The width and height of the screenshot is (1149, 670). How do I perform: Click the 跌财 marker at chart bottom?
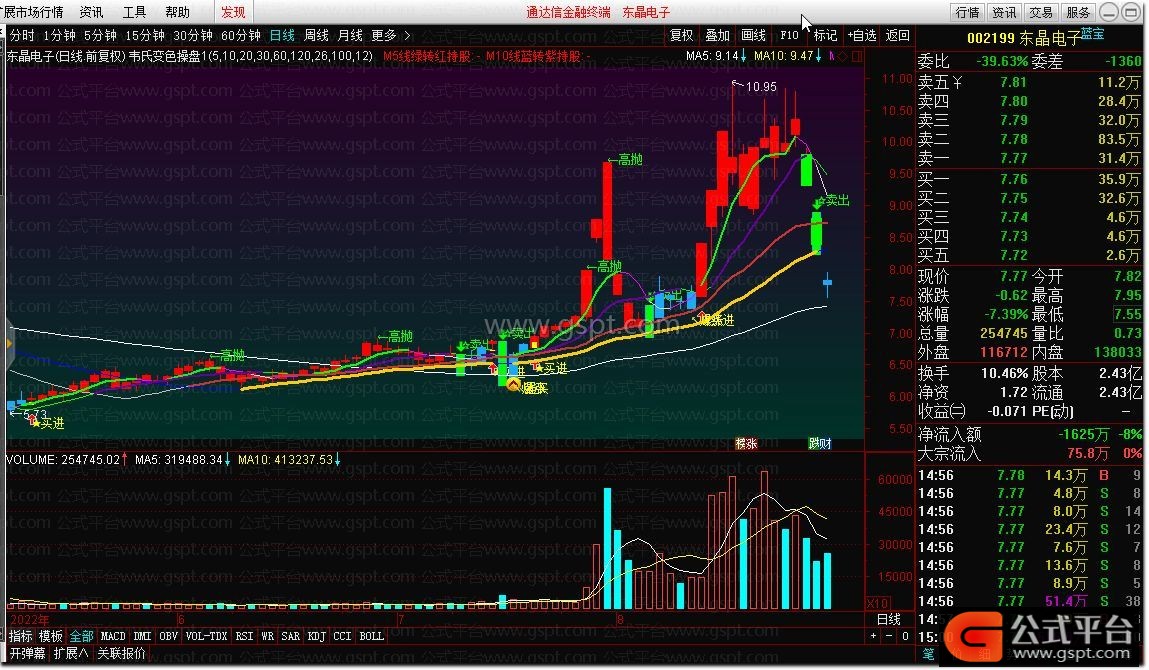pos(819,443)
